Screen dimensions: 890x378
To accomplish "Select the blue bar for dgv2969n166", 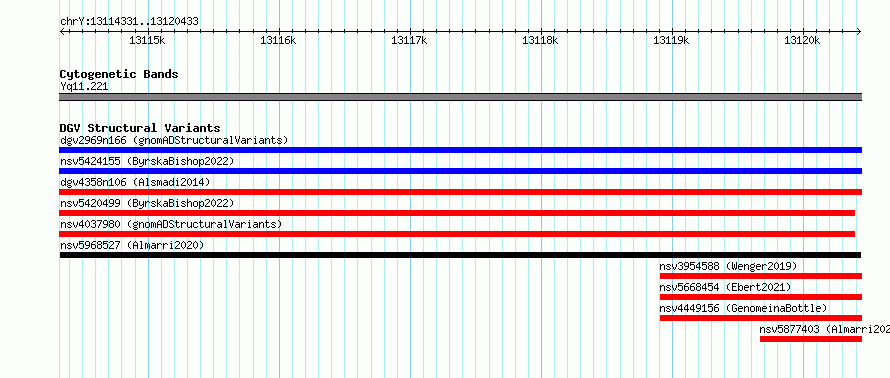I will (x=460, y=150).
